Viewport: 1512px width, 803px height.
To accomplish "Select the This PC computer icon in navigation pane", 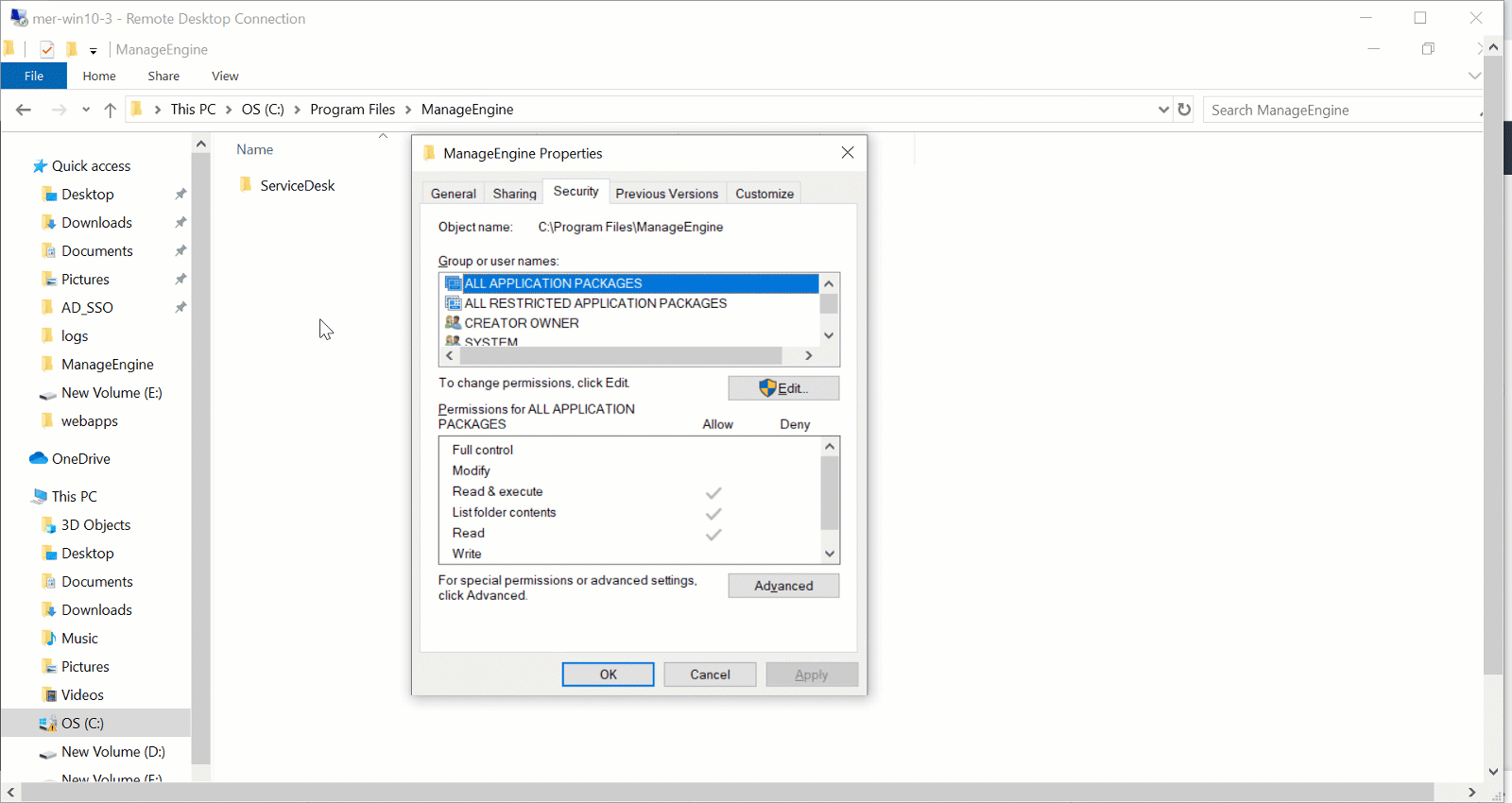I will coord(40,496).
